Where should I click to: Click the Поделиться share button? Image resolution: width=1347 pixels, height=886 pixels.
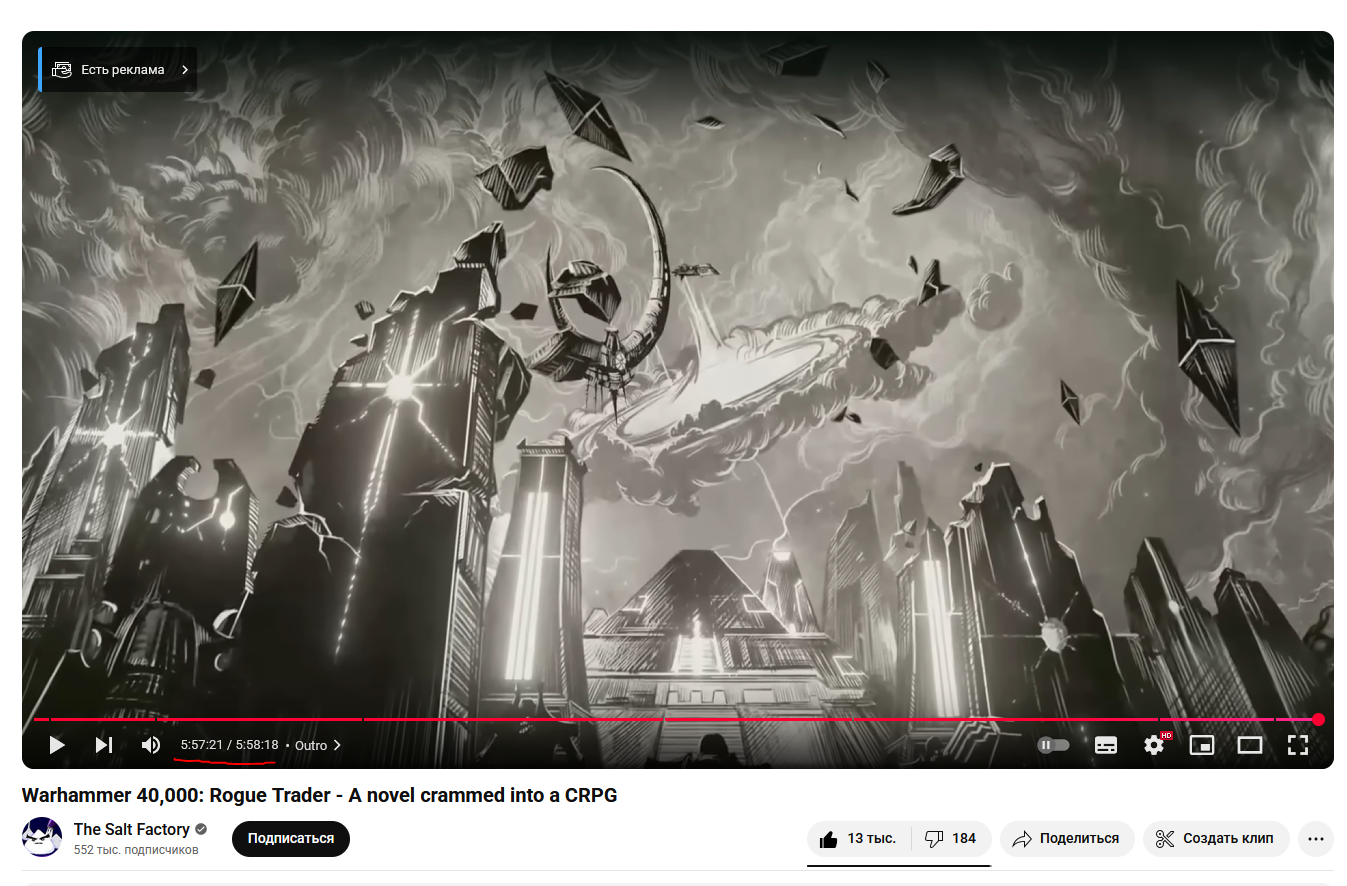(x=1066, y=838)
